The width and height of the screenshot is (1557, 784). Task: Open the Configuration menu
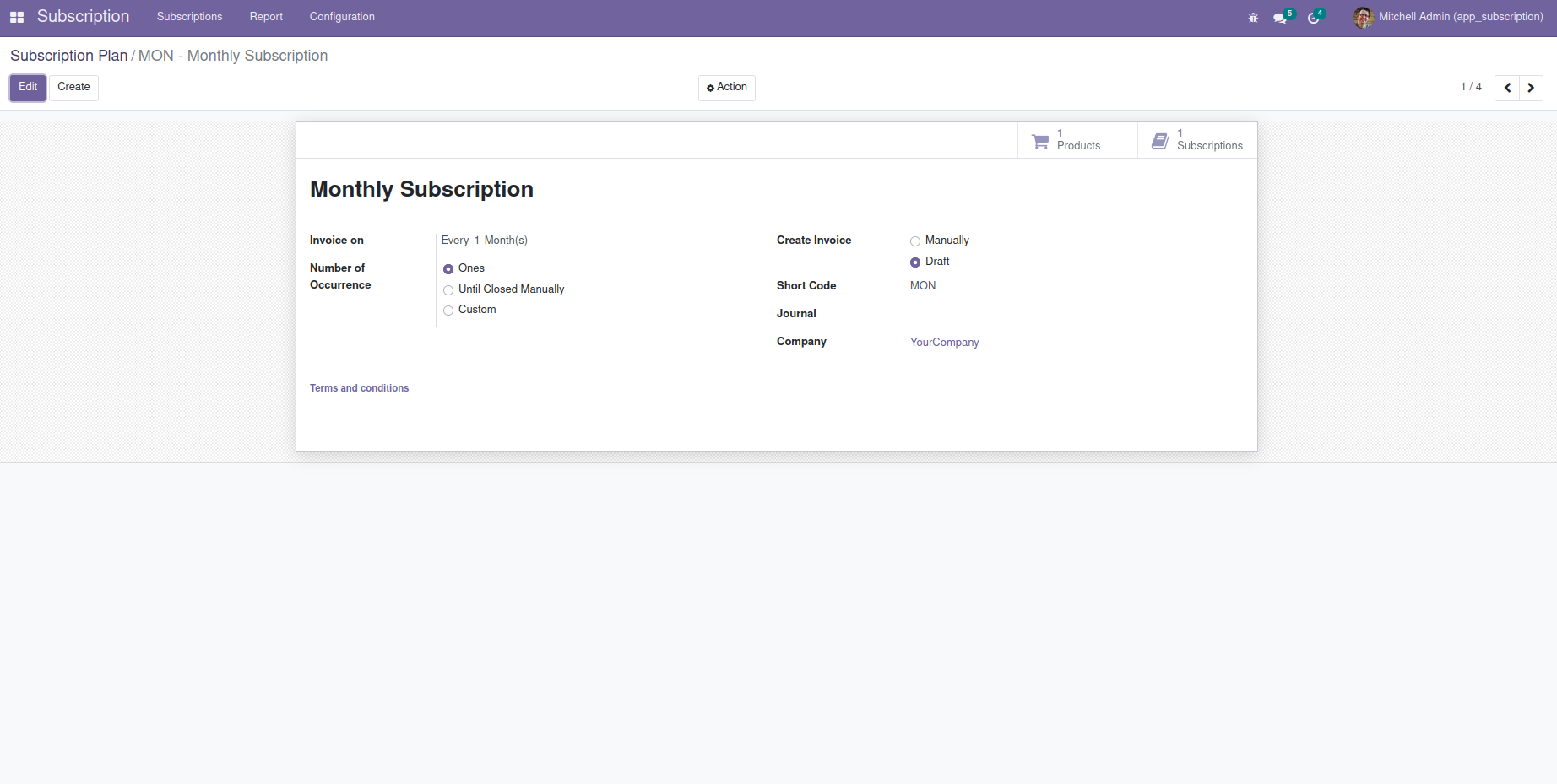coord(342,17)
